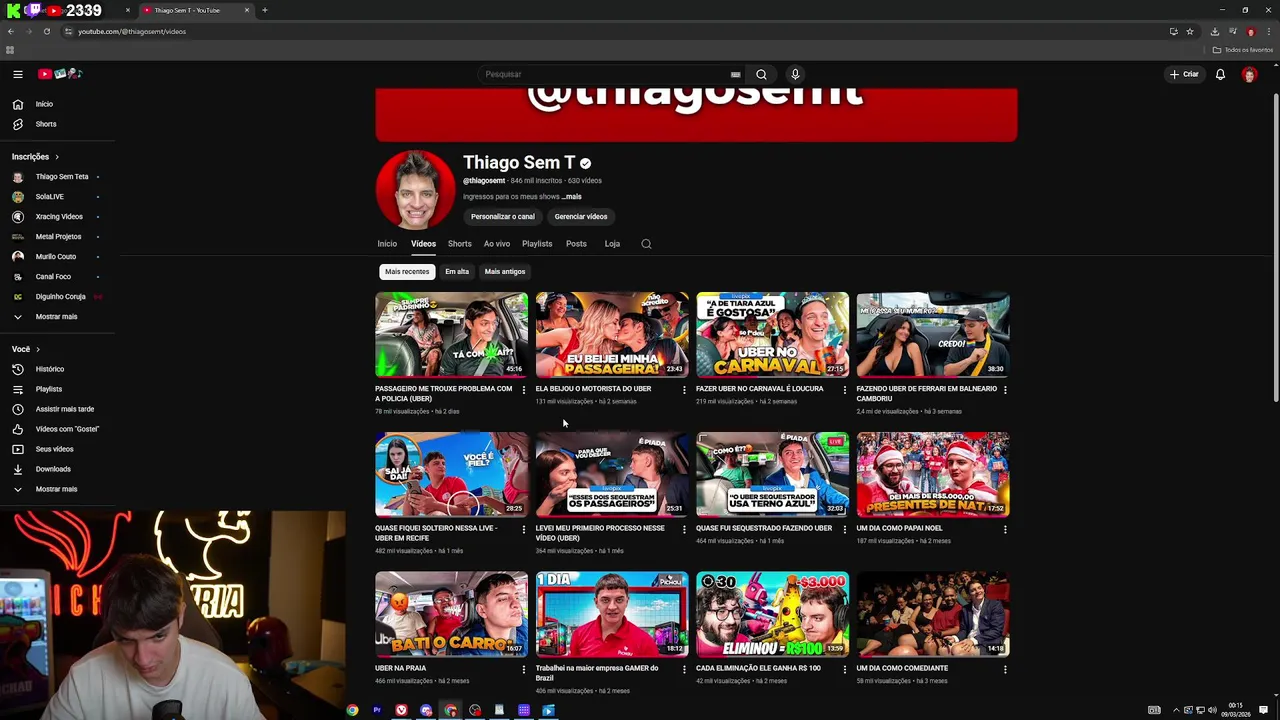The height and width of the screenshot is (720, 1280).
Task: Open menu for FAZER UBER NO CARNAVAL video
Action: pos(844,390)
